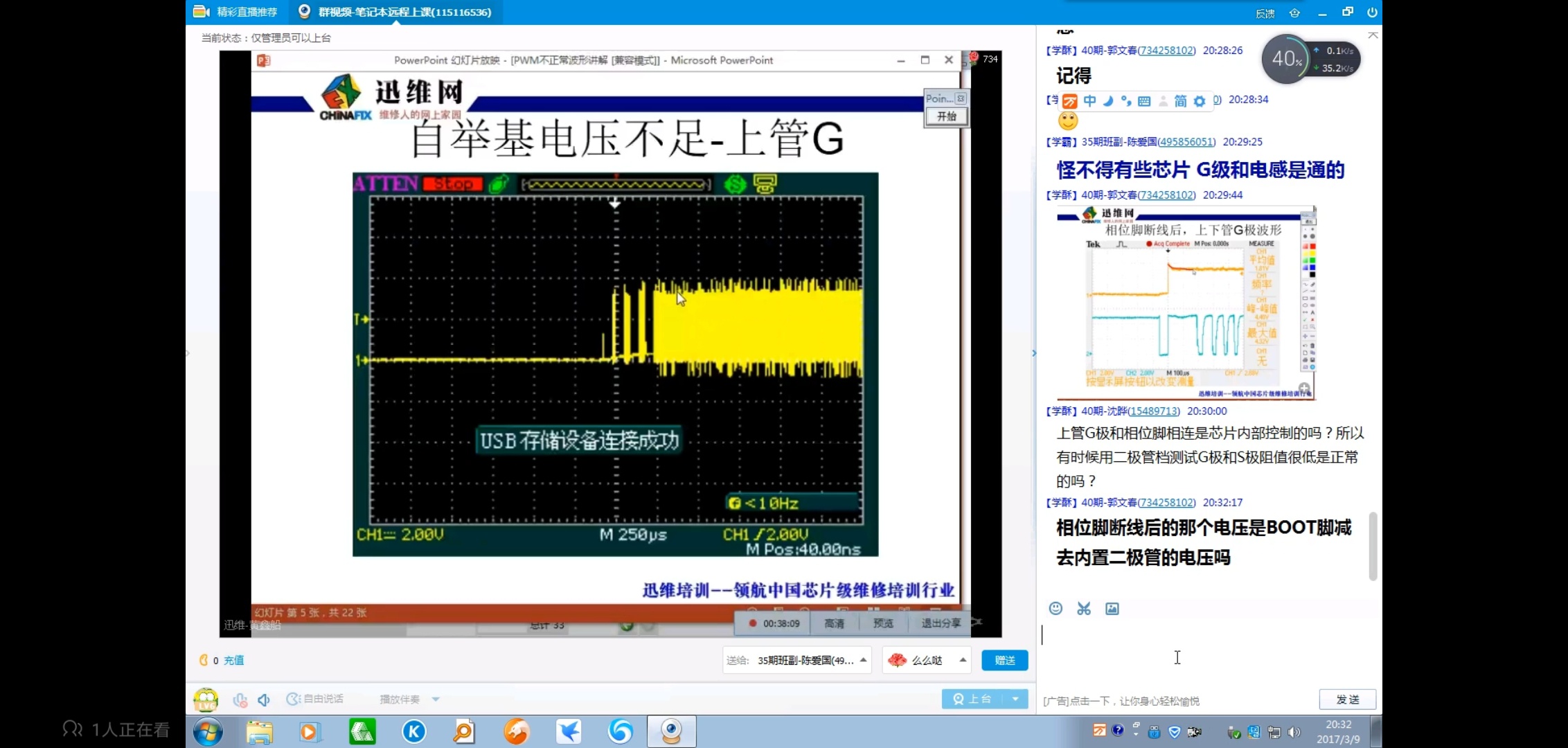This screenshot has width=1568, height=748.
Task: Open the emoji picker in chat
Action: point(1055,608)
